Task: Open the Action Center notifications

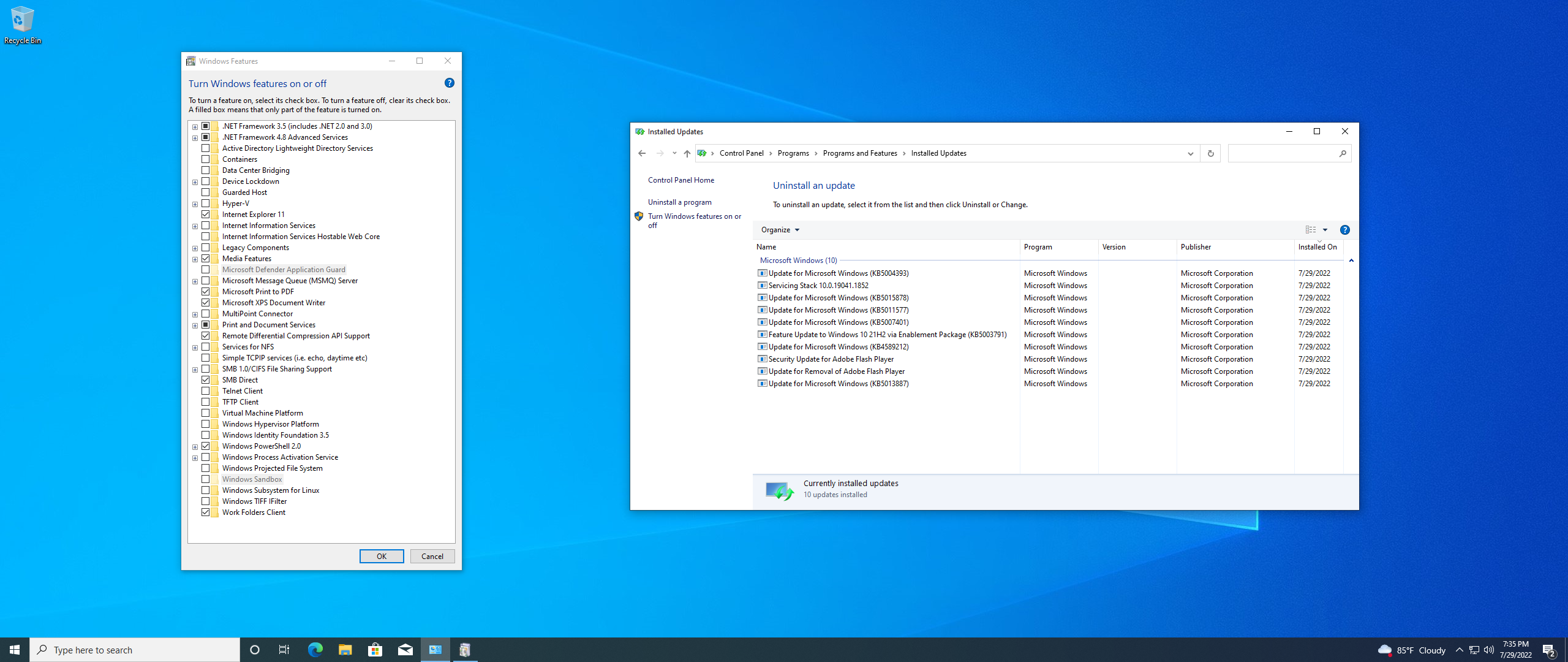Action: click(x=1549, y=650)
